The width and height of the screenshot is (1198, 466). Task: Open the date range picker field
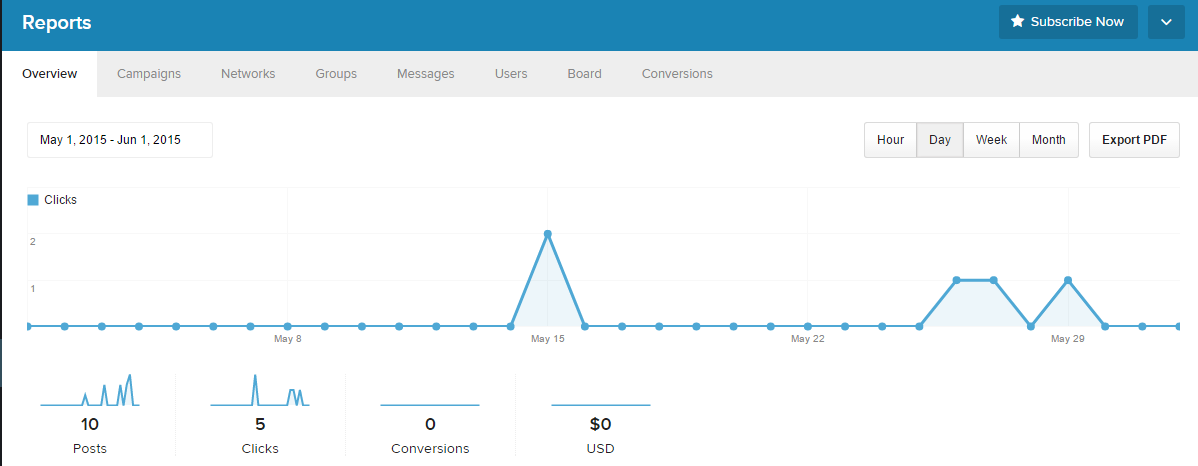pos(120,140)
